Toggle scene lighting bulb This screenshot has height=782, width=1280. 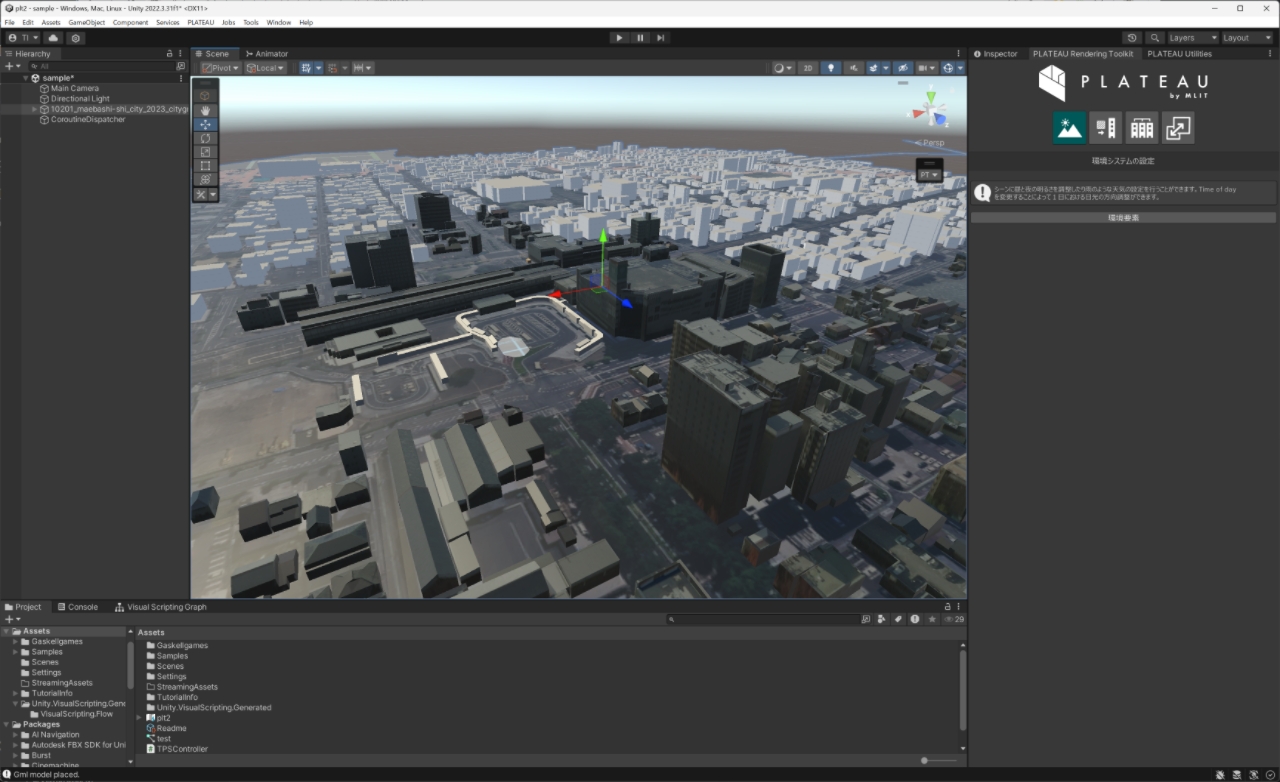pos(830,68)
